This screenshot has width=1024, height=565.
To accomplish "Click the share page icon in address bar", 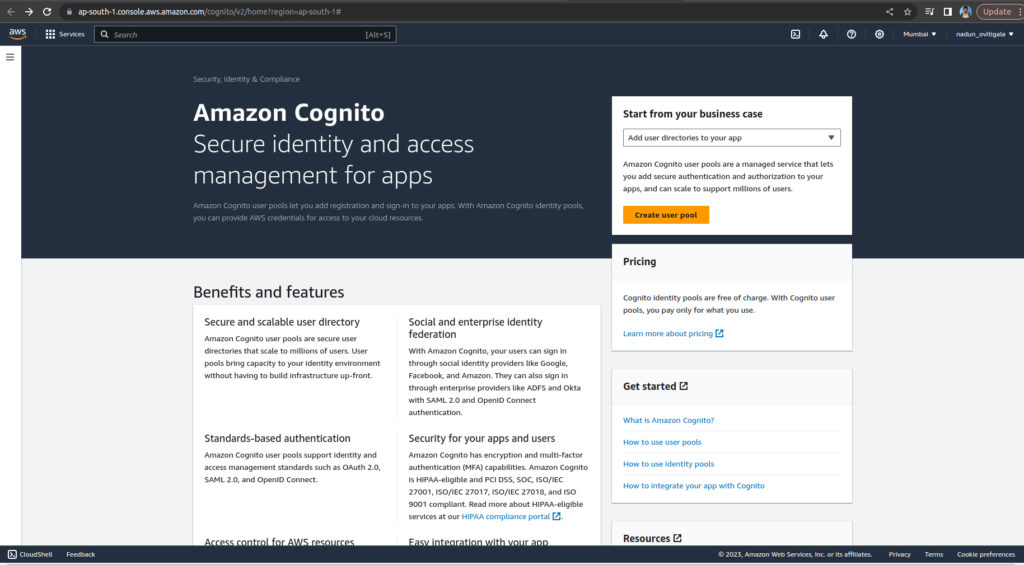I will point(889,12).
